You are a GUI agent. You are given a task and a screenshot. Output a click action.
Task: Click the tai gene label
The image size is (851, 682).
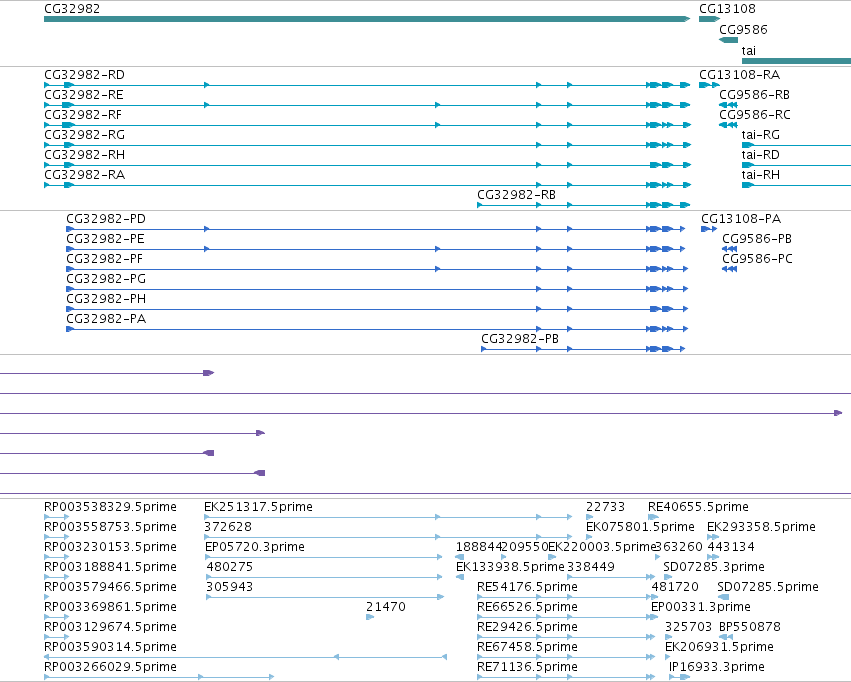[748, 51]
